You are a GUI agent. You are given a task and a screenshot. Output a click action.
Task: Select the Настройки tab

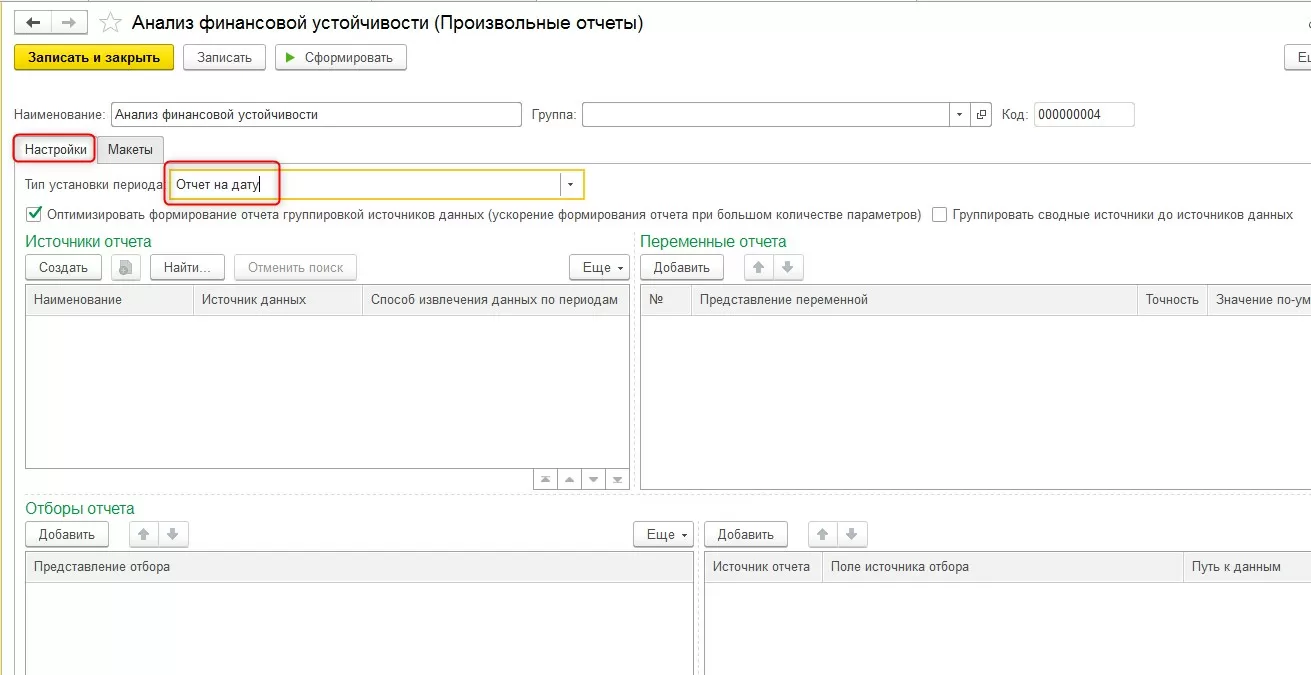(56, 149)
